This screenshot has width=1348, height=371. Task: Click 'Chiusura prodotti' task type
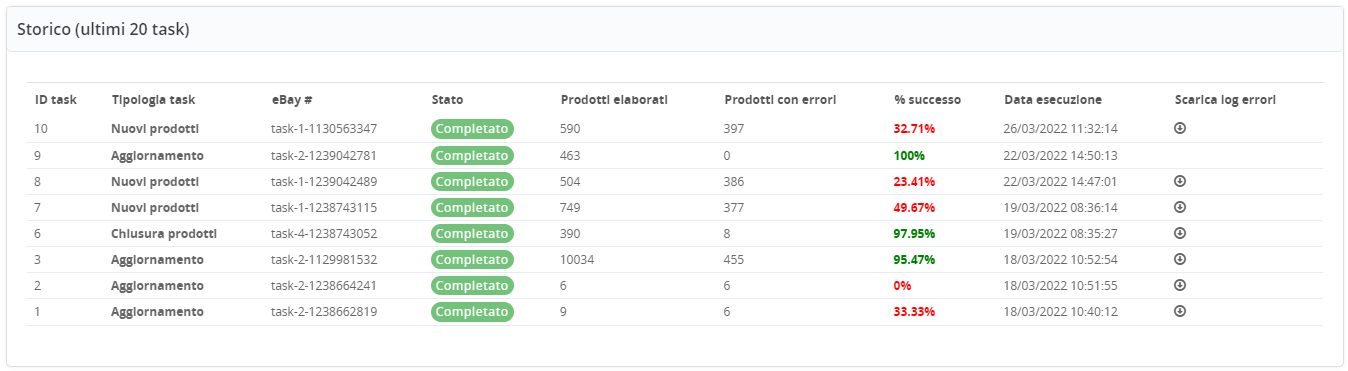(164, 233)
